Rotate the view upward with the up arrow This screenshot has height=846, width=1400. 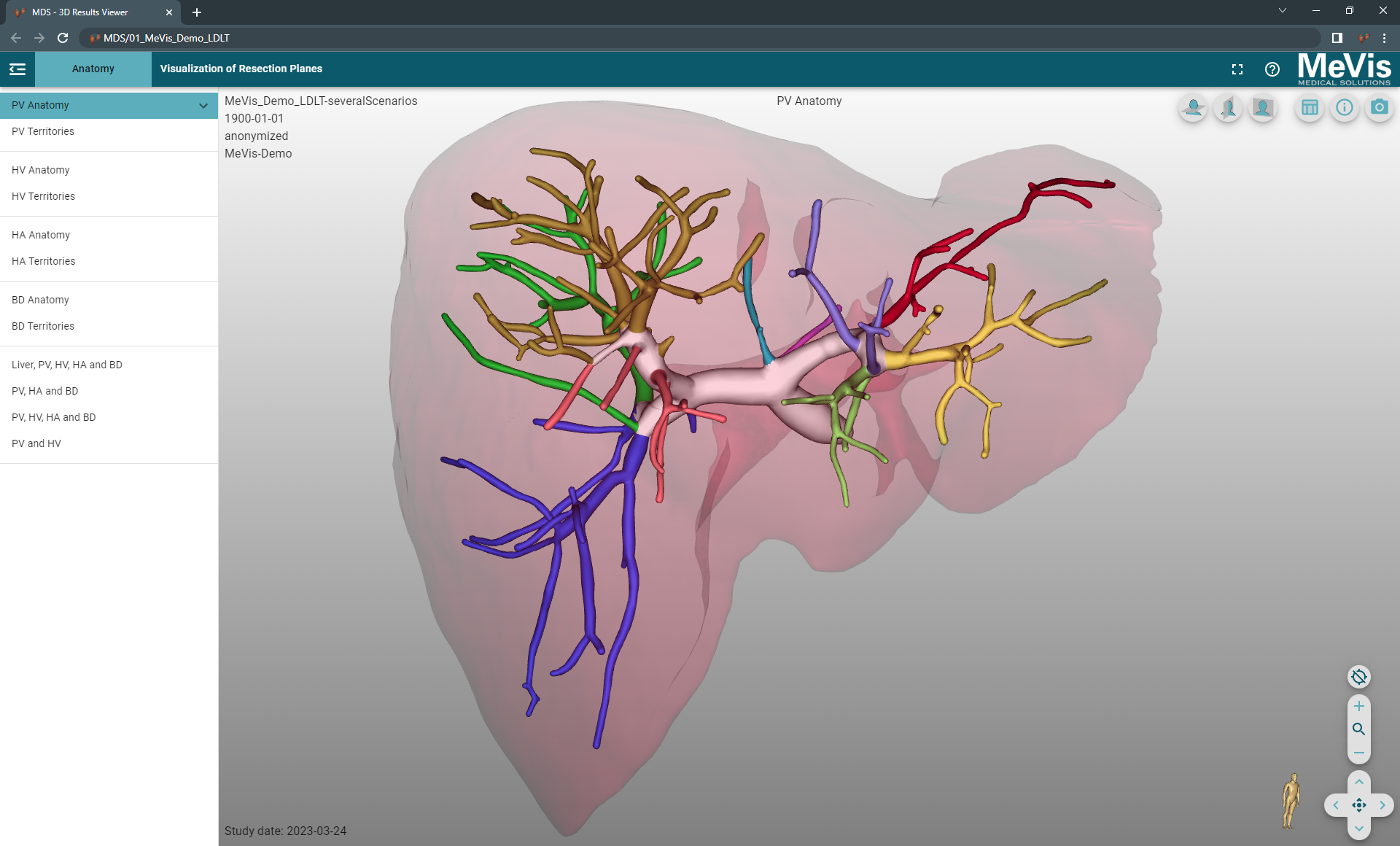pos(1359,782)
